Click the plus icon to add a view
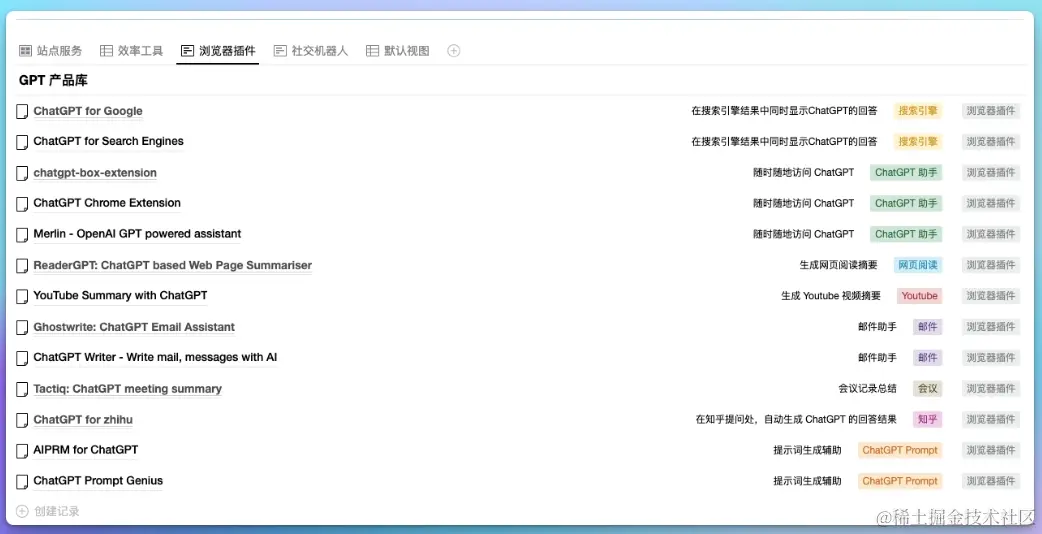 453,50
